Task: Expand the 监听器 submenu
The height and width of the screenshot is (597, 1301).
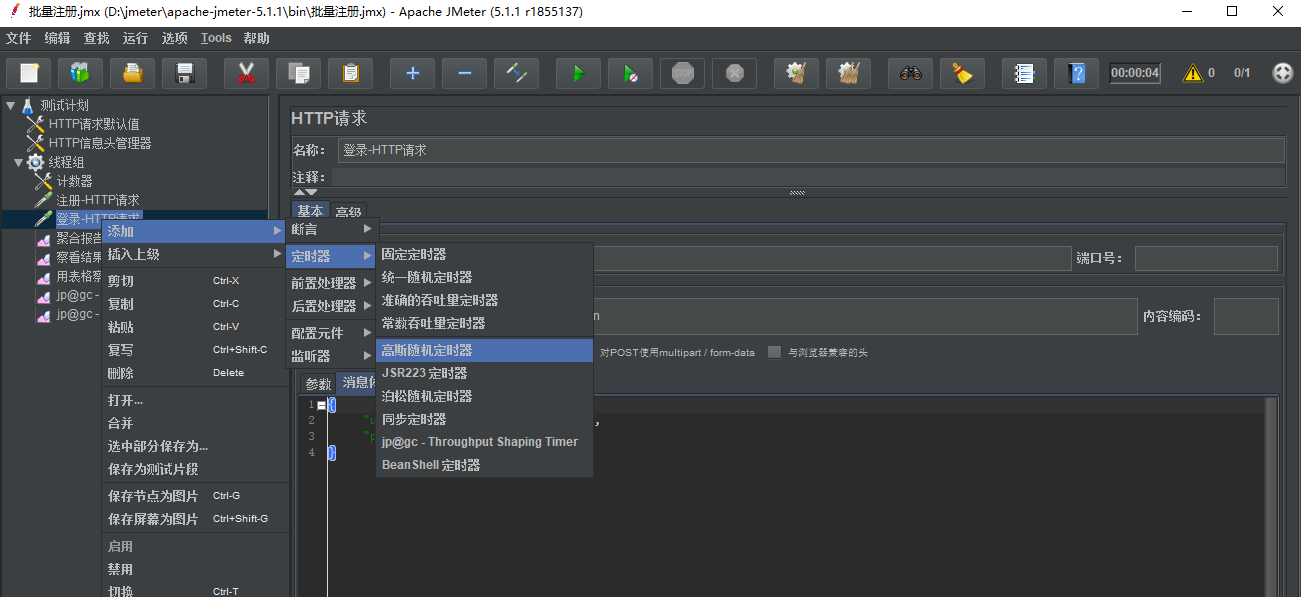Action: (x=332, y=356)
